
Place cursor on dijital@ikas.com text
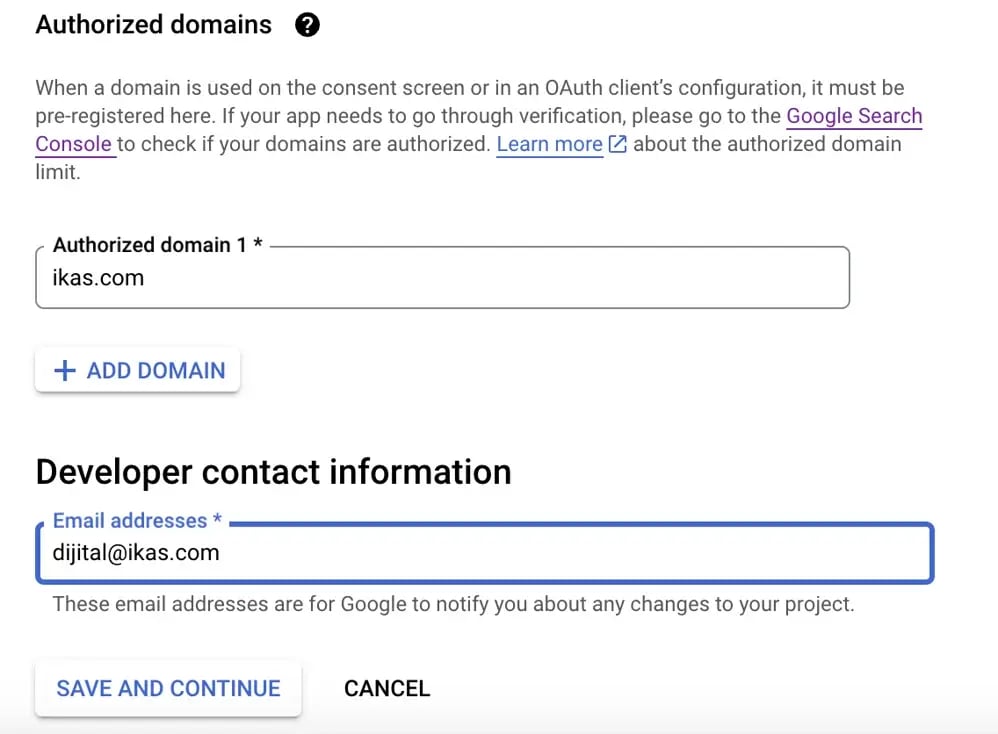(136, 553)
